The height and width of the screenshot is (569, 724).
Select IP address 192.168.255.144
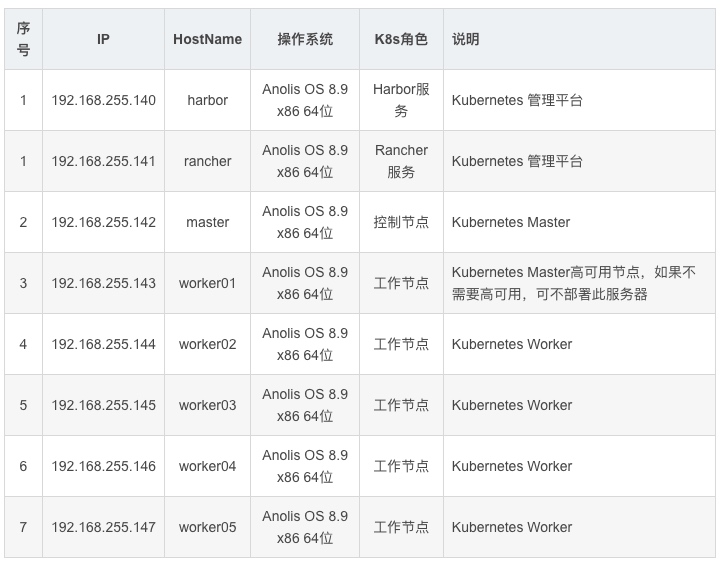(x=104, y=344)
